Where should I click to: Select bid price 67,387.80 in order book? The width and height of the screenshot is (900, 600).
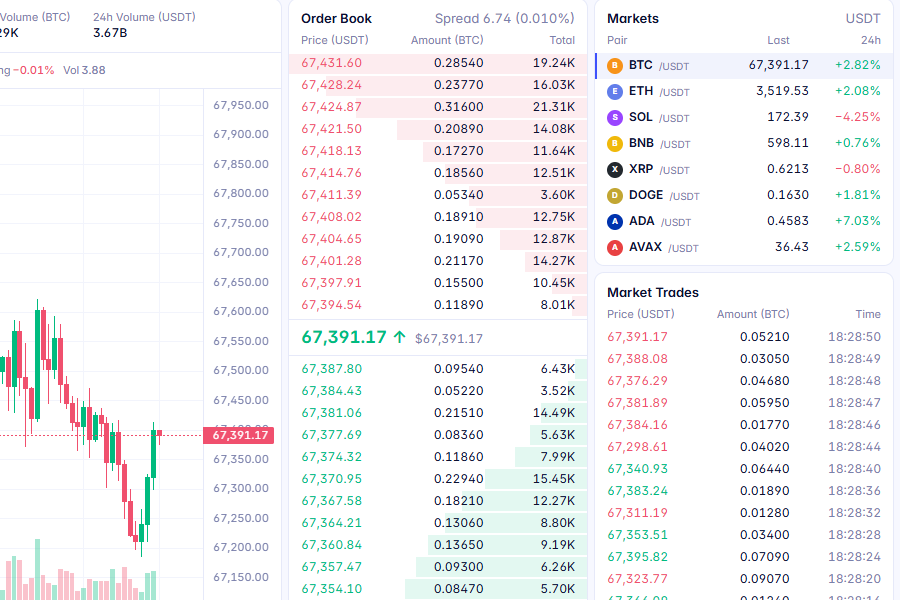[x=331, y=369]
